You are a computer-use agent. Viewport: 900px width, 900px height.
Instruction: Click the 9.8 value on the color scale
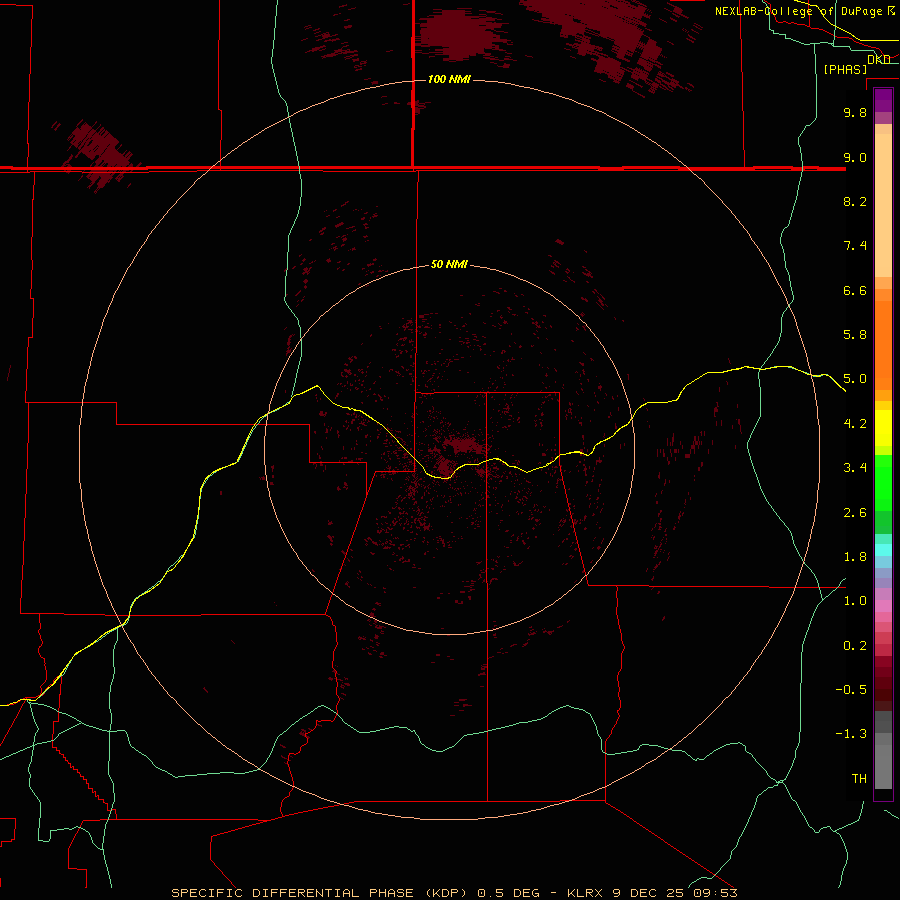(x=855, y=112)
